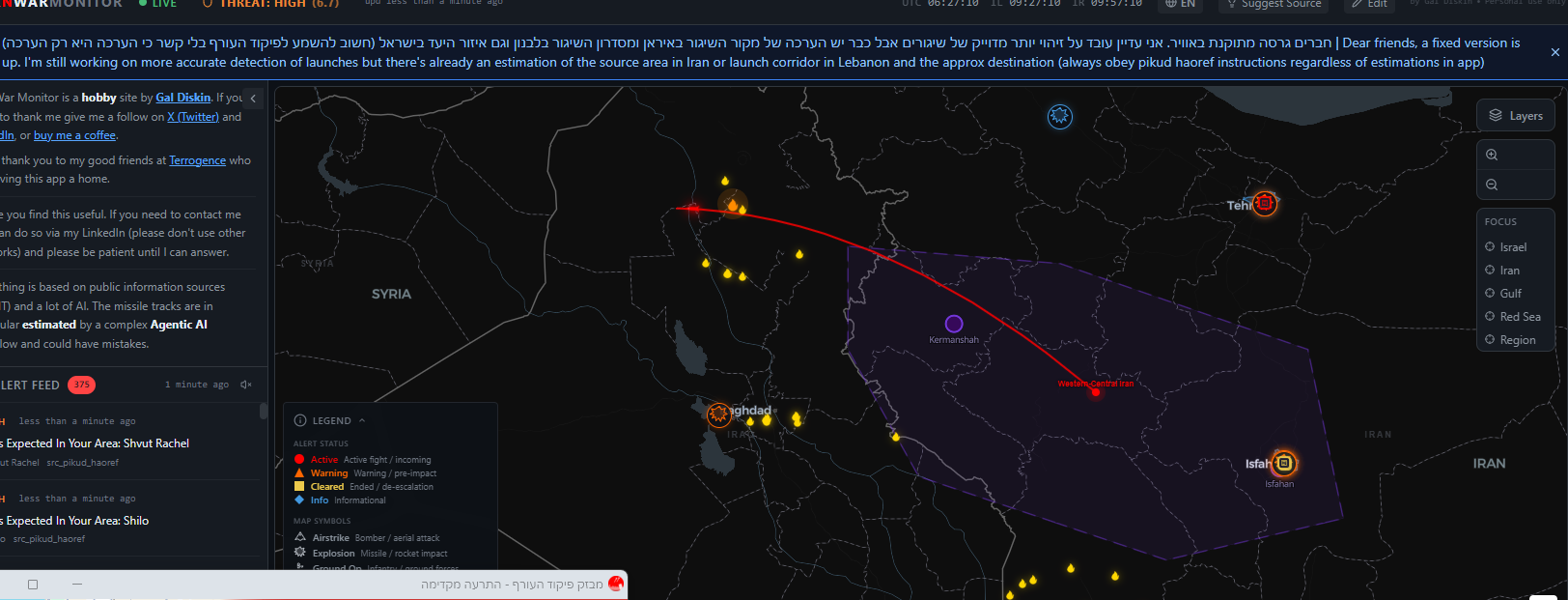Click the Isfahan alert marker
The height and width of the screenshot is (600, 1568).
click(x=1283, y=464)
